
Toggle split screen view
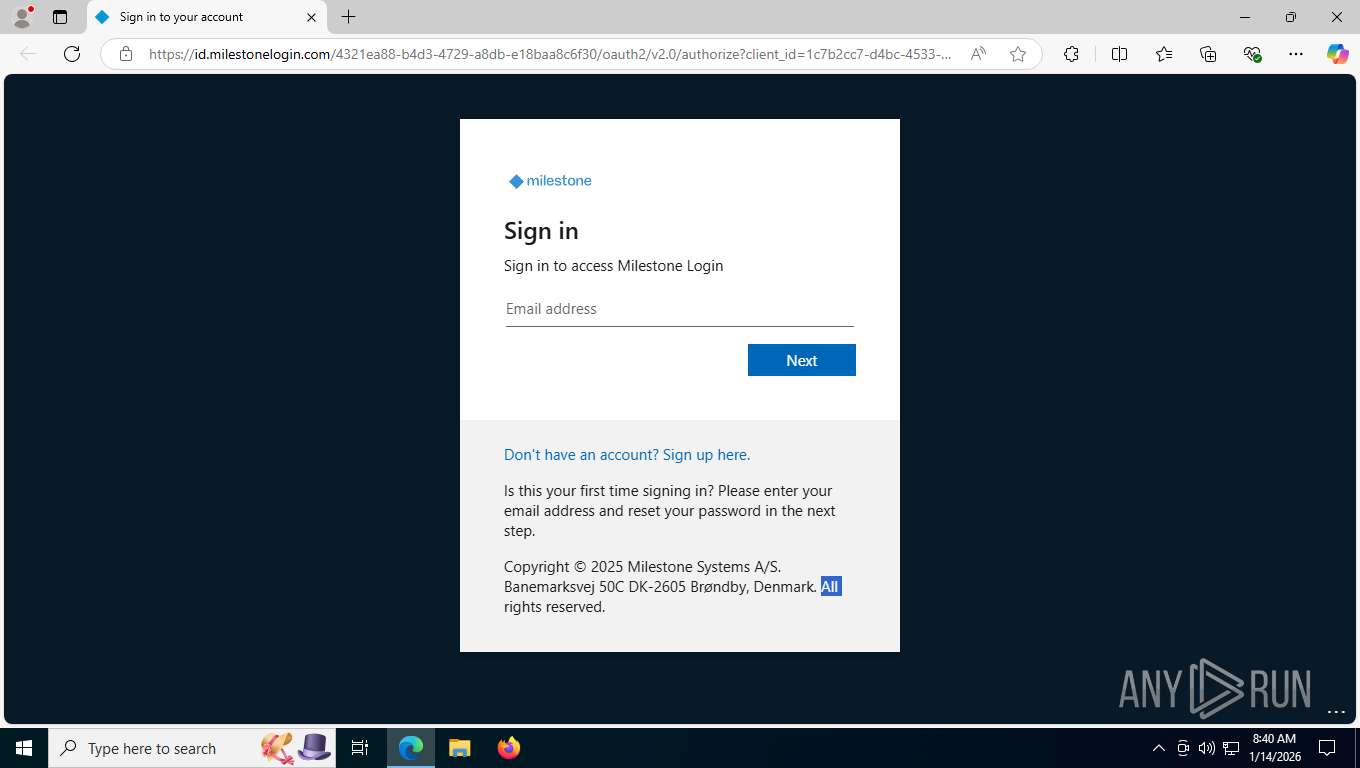pyautogui.click(x=1120, y=54)
